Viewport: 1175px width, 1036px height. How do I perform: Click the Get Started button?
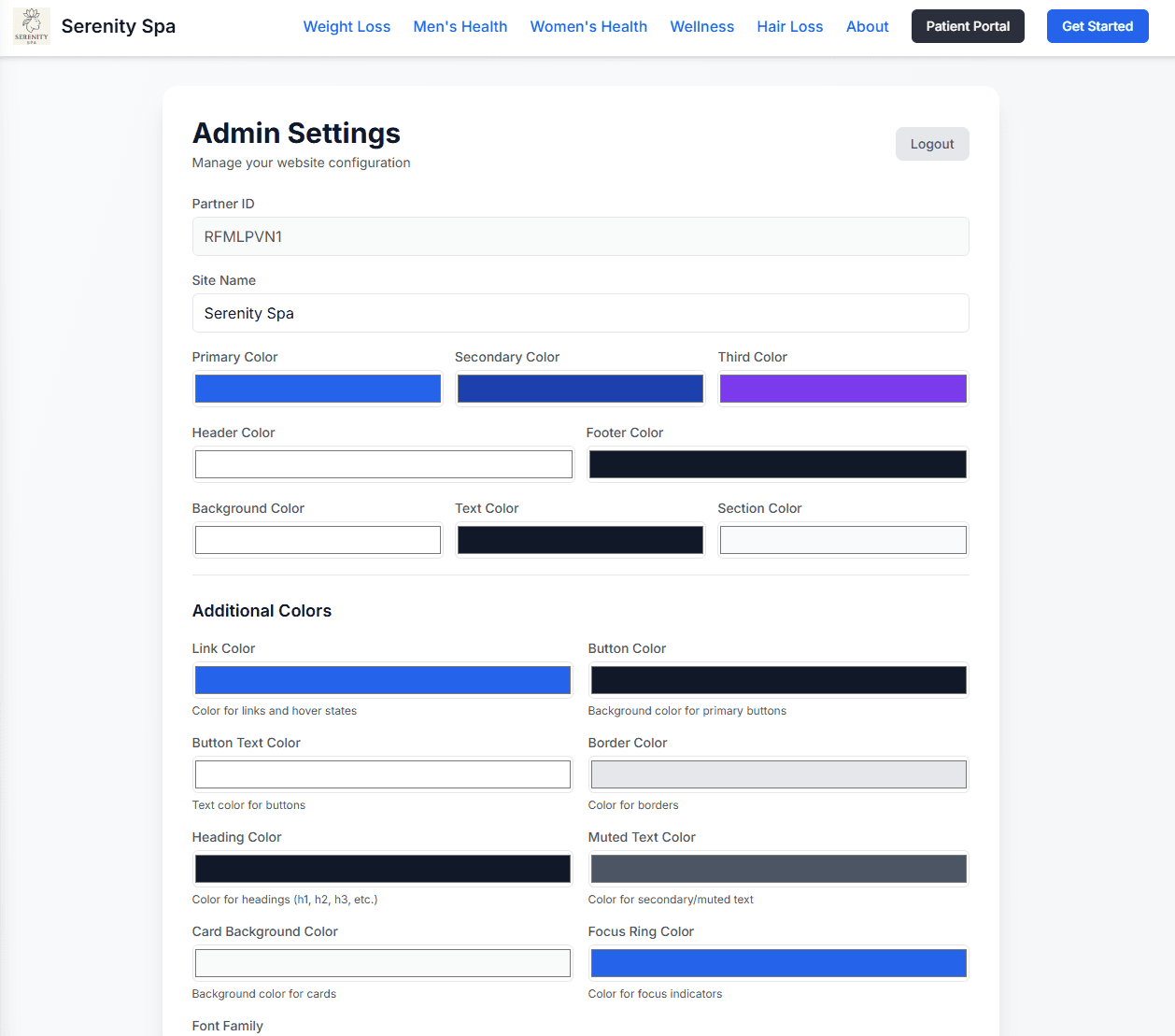click(1097, 26)
